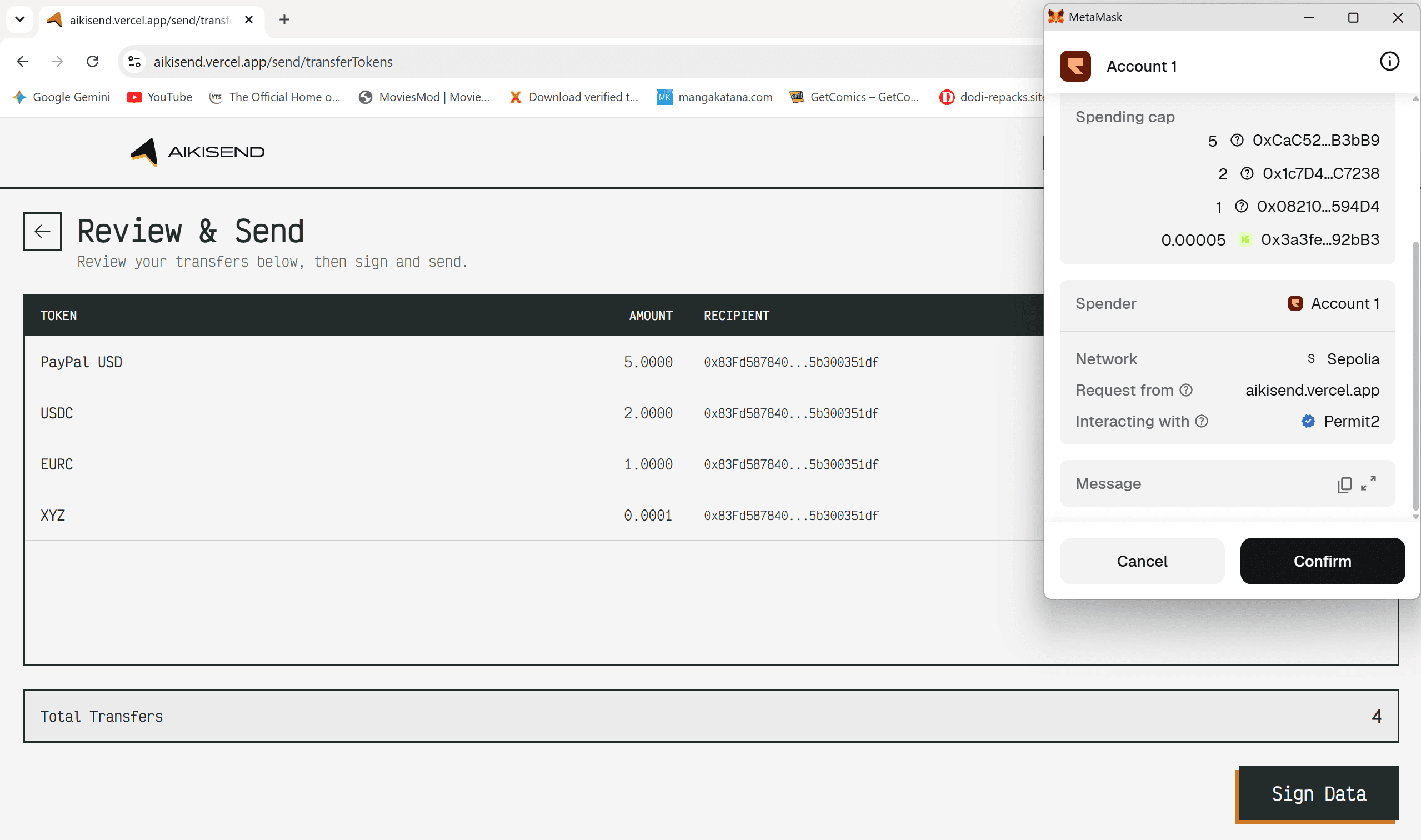Maximize the MetaMask window
Viewport: 1421px width, 840px height.
(x=1353, y=18)
